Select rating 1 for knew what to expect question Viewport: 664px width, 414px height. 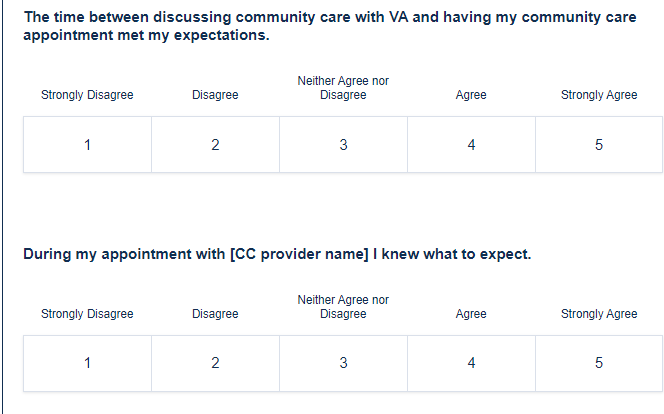(87, 363)
